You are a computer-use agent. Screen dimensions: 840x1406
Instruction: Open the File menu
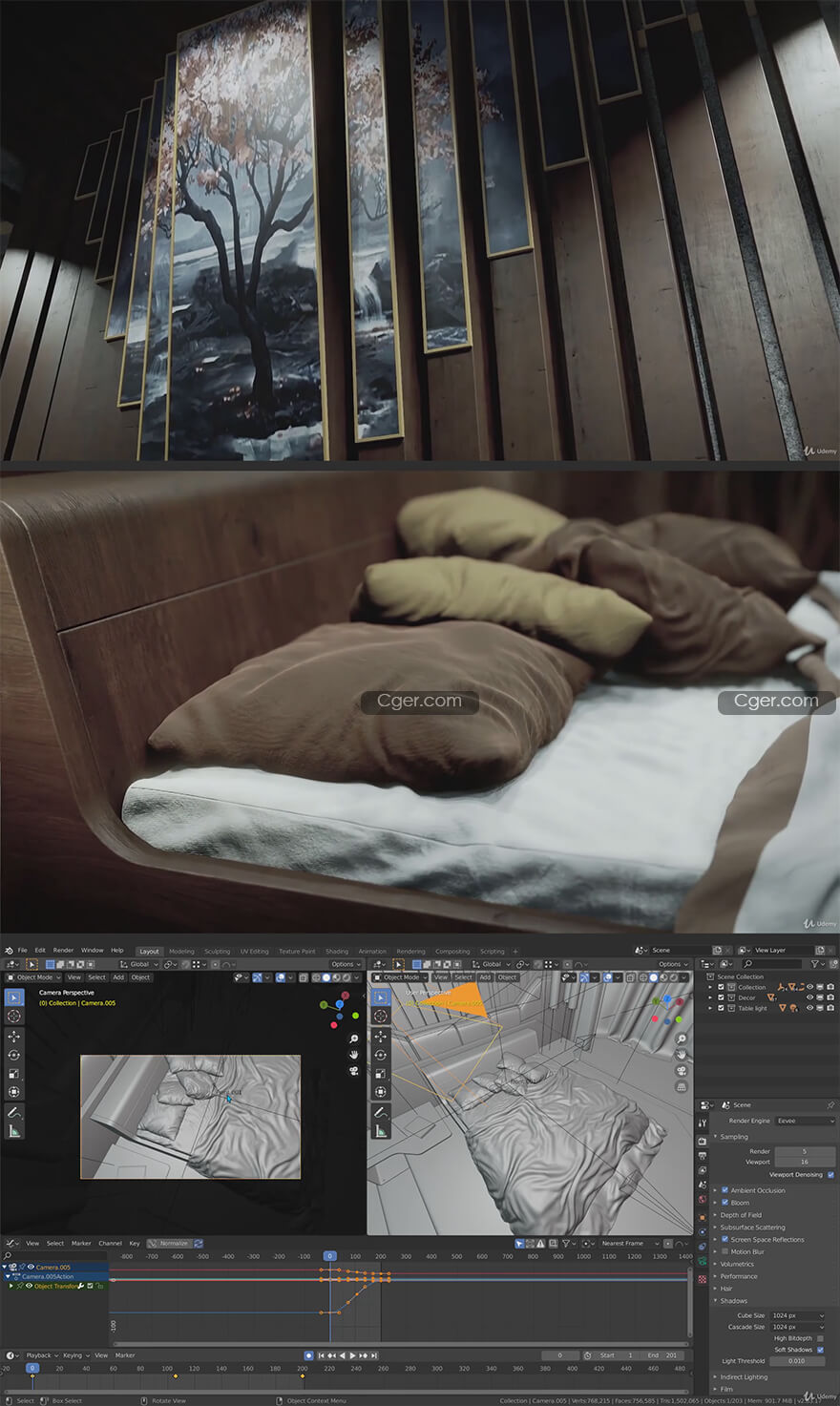[22, 951]
